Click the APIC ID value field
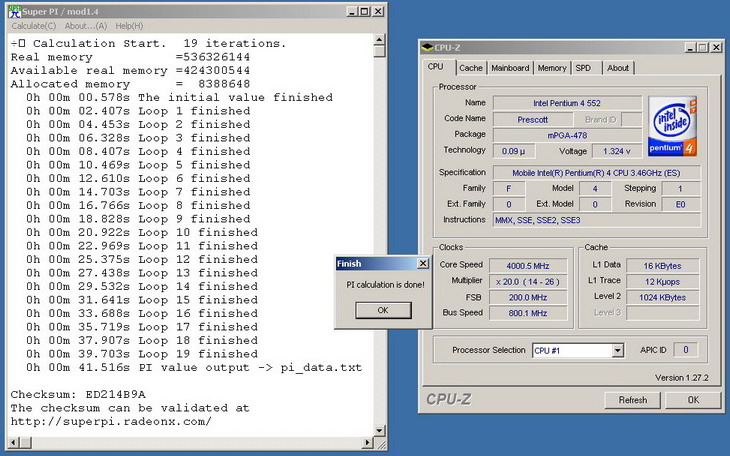This screenshot has width=730, height=456. [686, 350]
